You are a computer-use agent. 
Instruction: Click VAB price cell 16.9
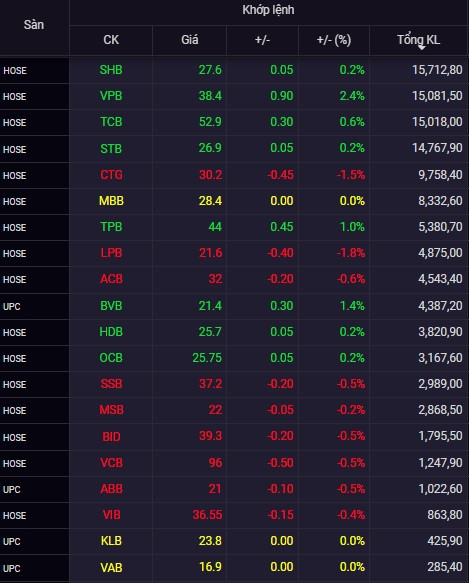[210, 567]
